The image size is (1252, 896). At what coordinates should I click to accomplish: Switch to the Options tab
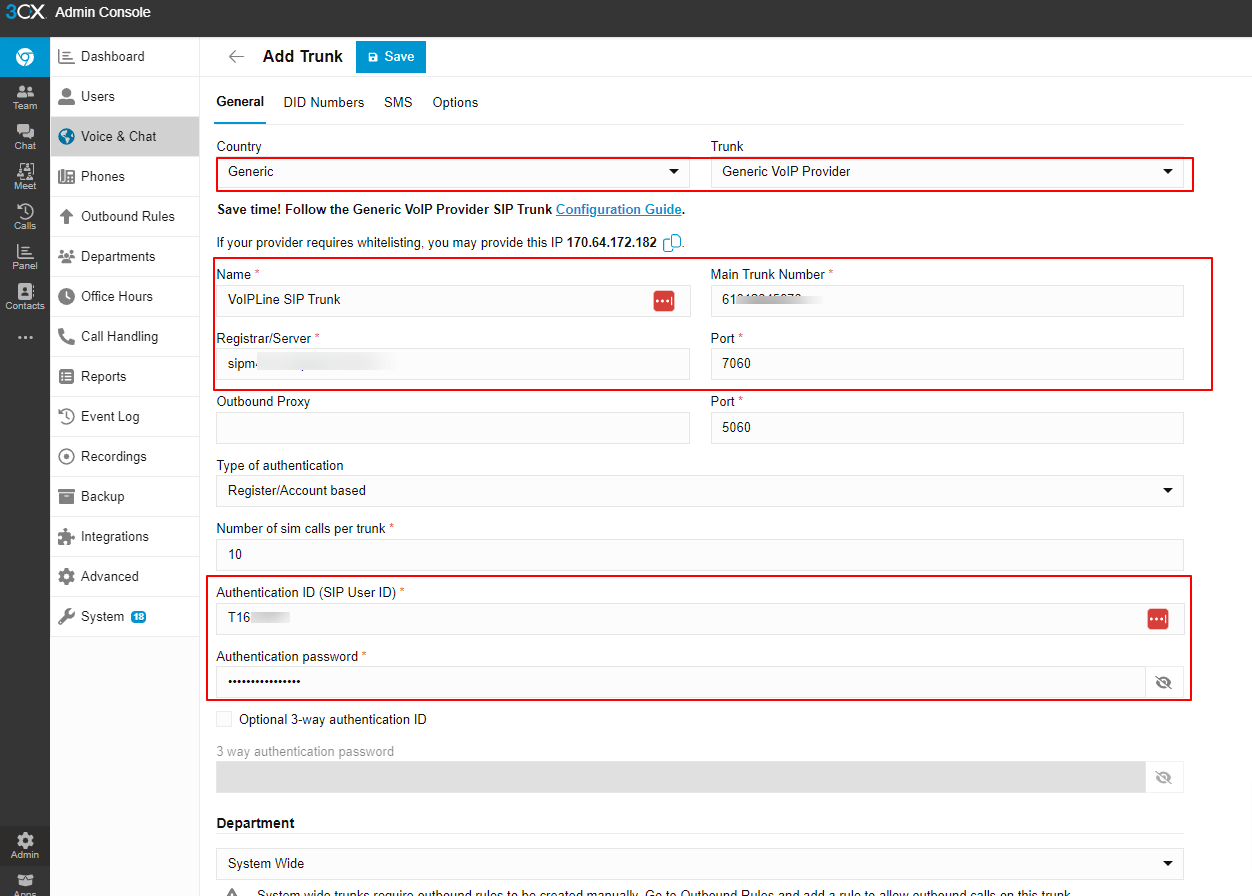455,102
